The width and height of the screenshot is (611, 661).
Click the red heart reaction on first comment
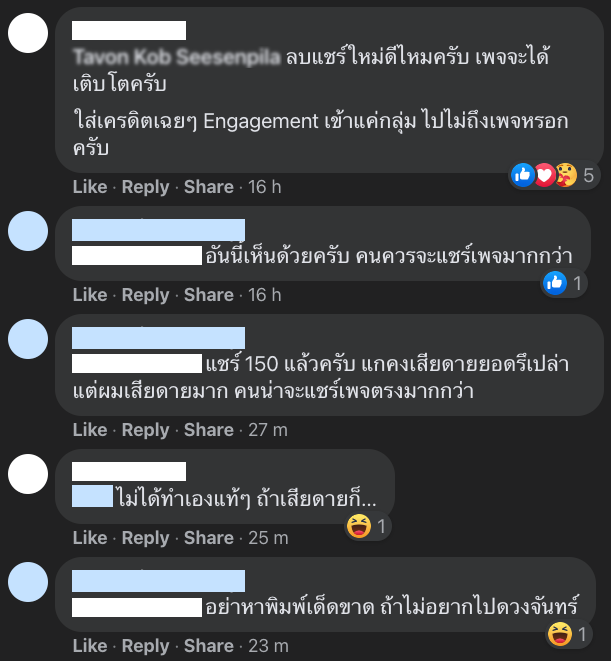tap(544, 175)
